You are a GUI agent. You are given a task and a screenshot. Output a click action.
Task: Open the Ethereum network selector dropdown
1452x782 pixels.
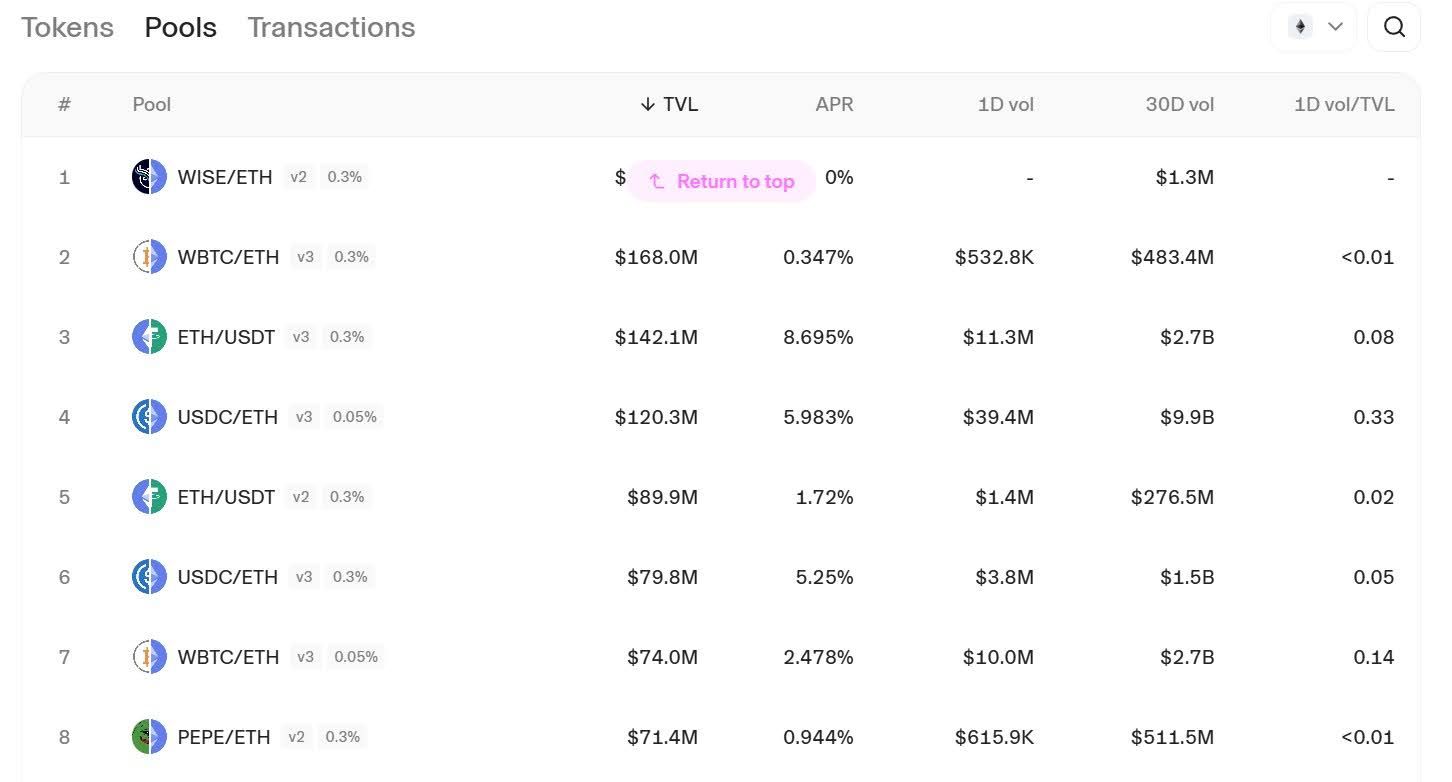click(x=1314, y=27)
